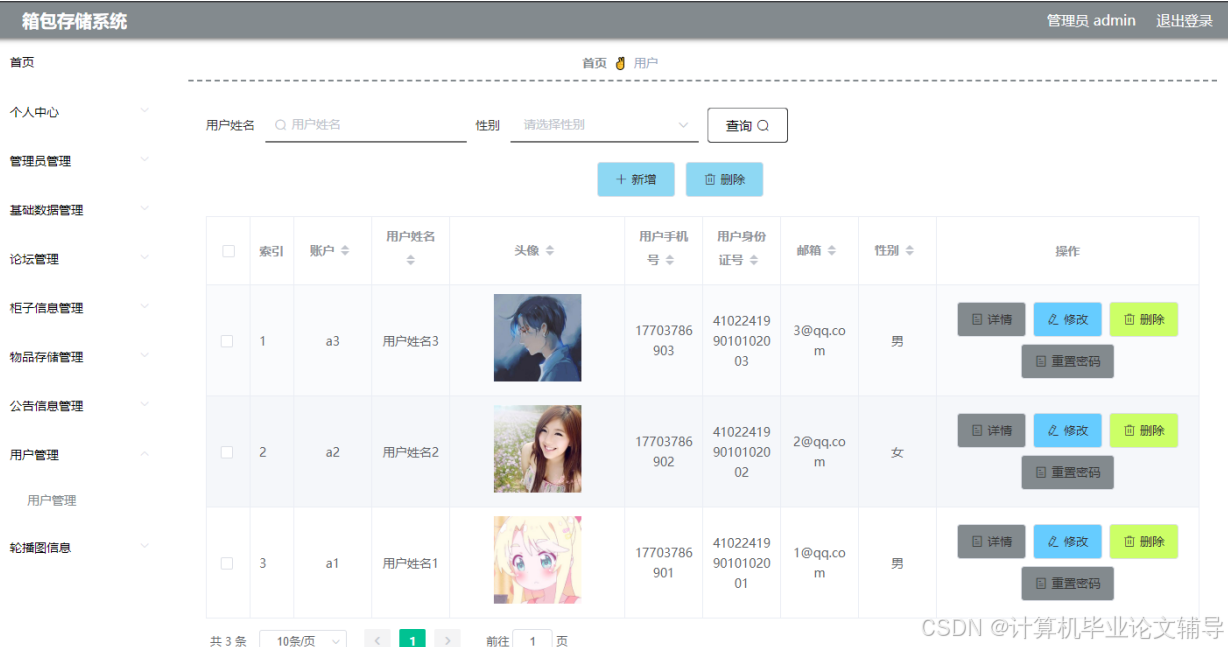Click sort arrows under 用户姓名 column header
Viewport: 1228px width, 647px height.
[410, 260]
